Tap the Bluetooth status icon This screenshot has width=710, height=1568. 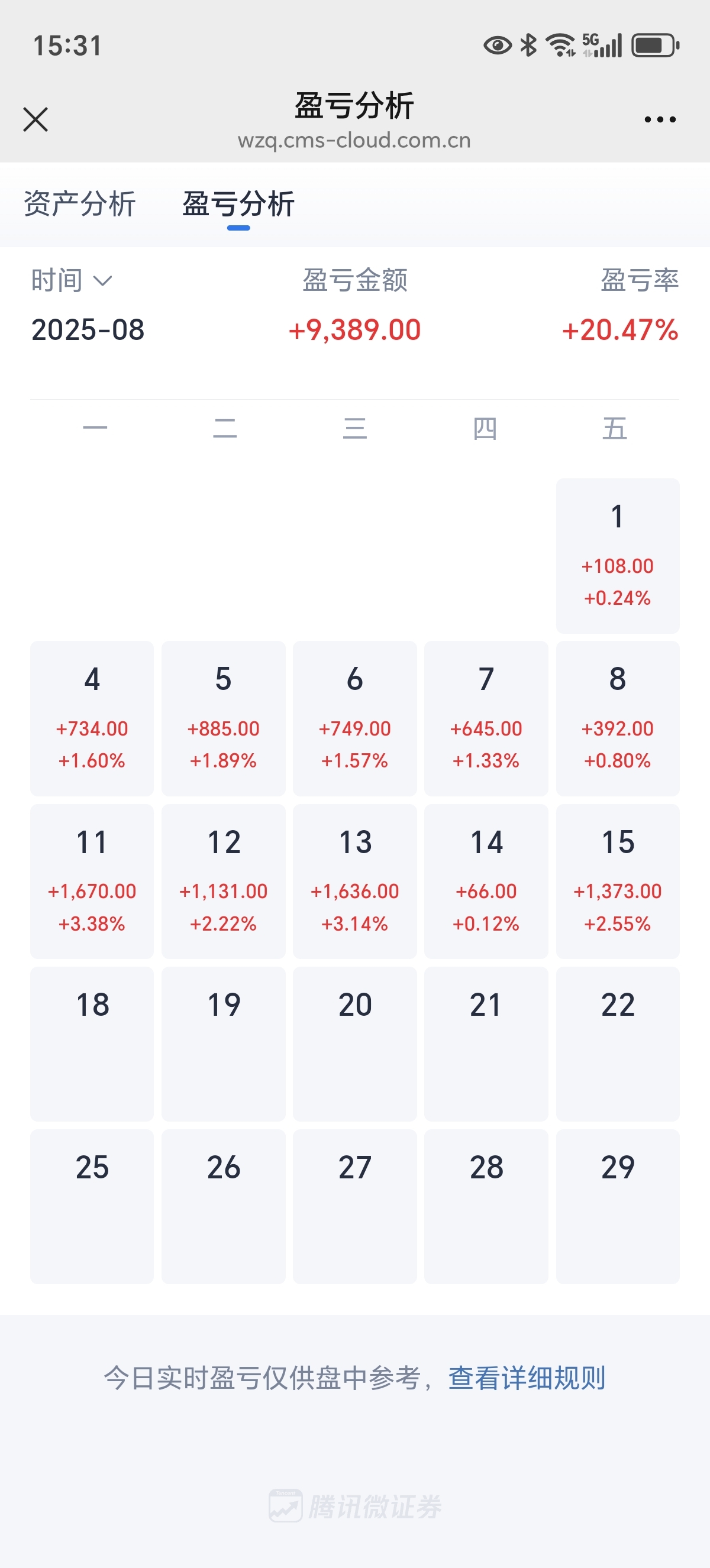coord(528,45)
